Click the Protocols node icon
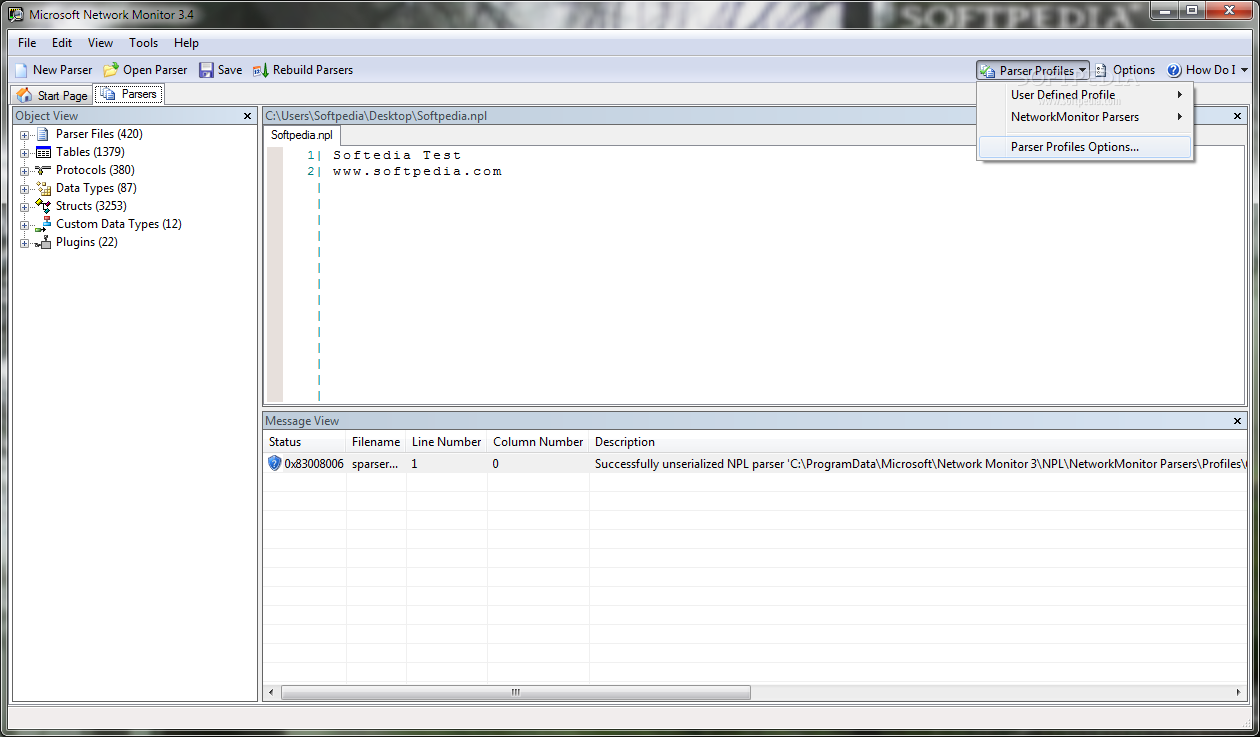The width and height of the screenshot is (1260, 737). [x=43, y=170]
